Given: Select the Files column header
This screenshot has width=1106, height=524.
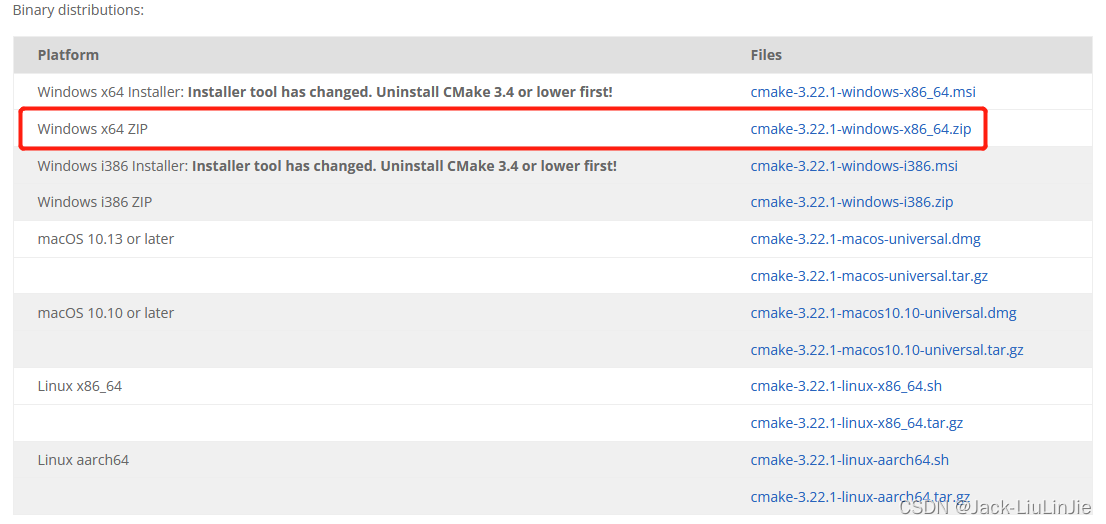Looking at the screenshot, I should coord(766,55).
